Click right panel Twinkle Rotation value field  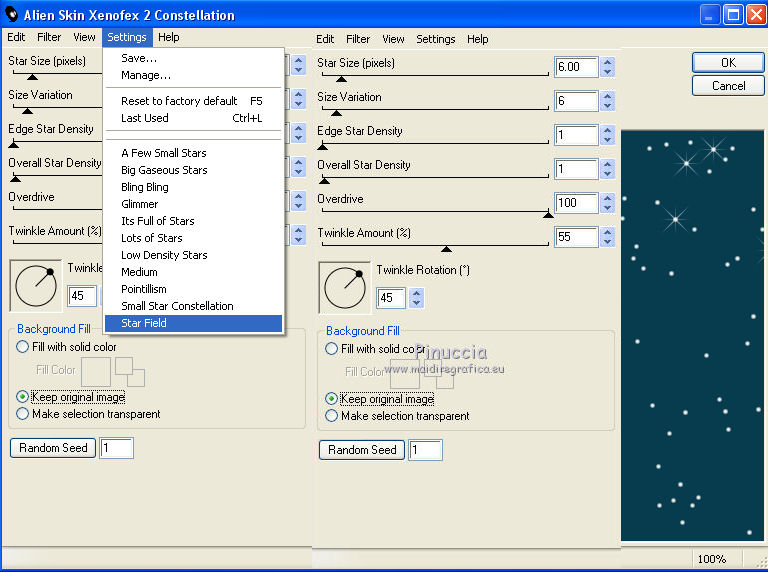tap(391, 298)
